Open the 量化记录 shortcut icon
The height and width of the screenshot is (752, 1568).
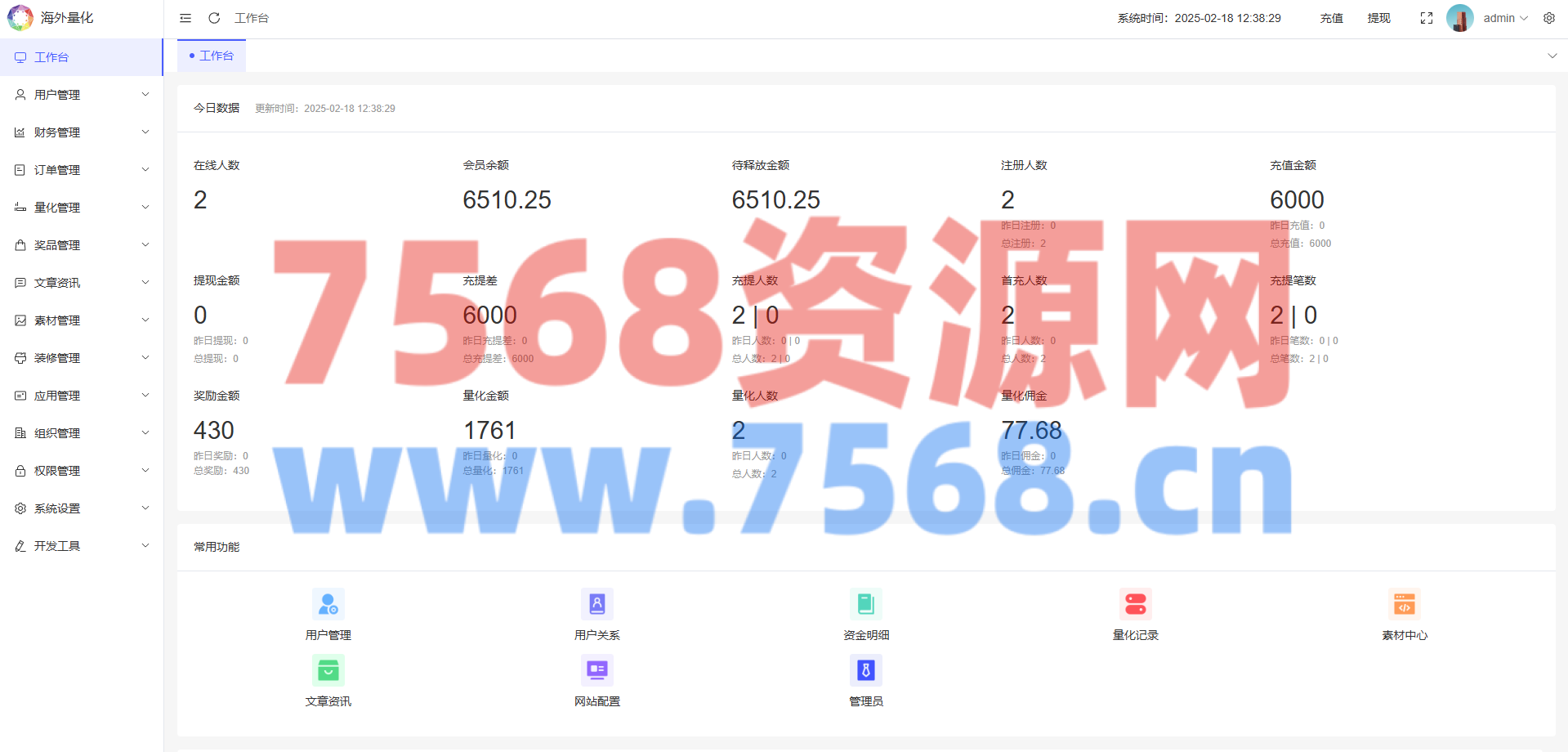pos(1135,605)
